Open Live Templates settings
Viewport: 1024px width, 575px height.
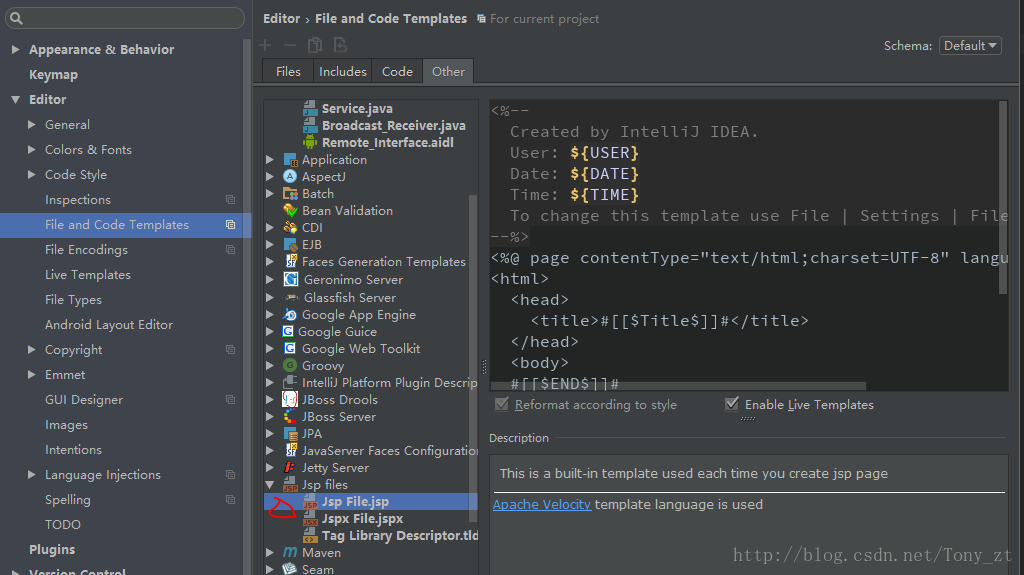88,274
